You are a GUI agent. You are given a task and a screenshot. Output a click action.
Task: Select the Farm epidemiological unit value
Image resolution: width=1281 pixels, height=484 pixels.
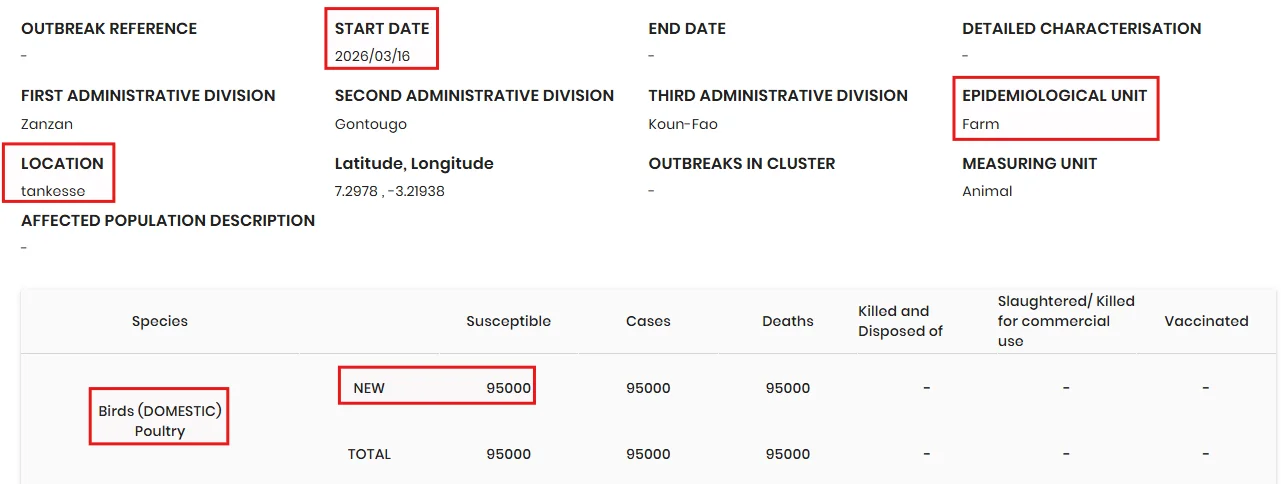click(981, 124)
